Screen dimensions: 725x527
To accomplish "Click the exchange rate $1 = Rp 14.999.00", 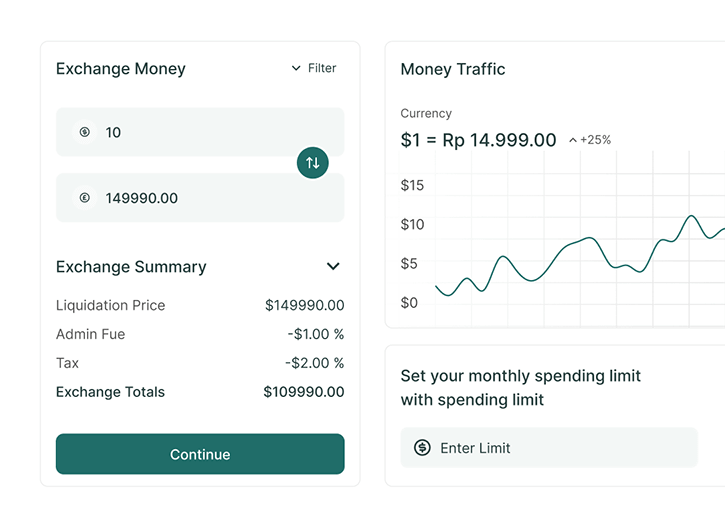I will tap(478, 140).
